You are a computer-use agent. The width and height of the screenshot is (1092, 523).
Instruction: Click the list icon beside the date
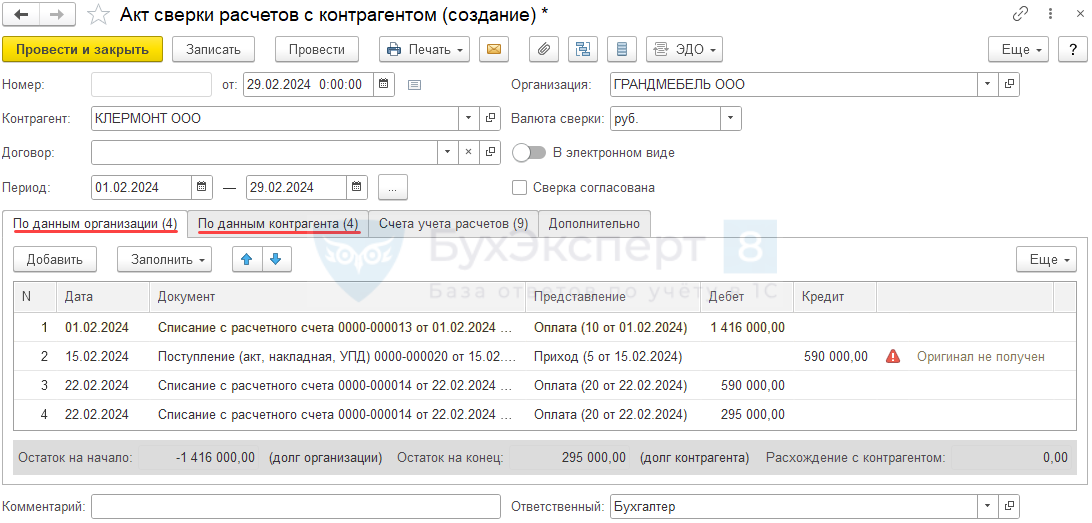[414, 85]
